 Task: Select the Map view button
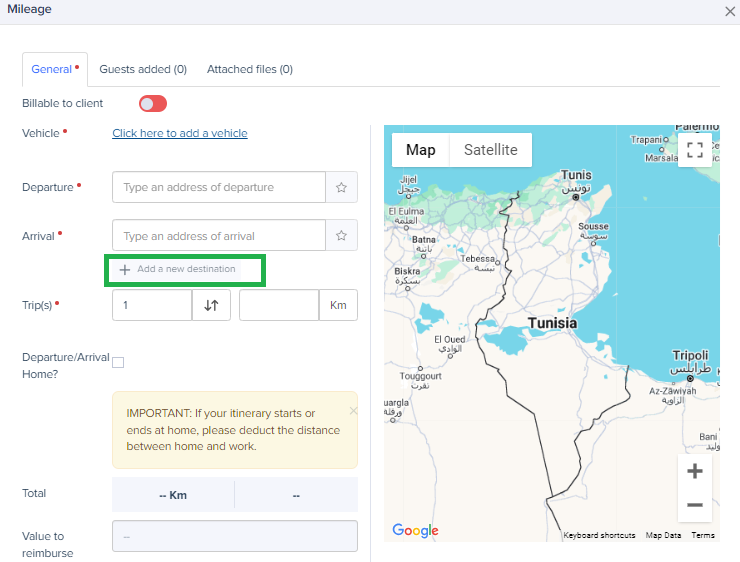[420, 150]
